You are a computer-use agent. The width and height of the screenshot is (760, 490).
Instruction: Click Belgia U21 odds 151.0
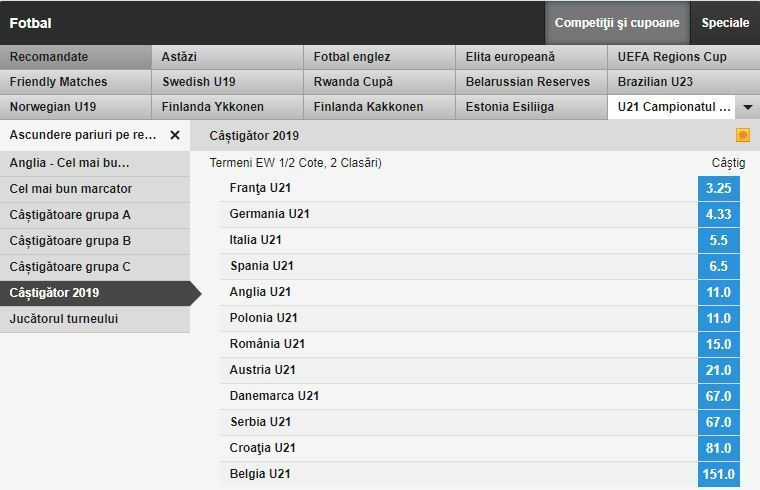tap(718, 474)
